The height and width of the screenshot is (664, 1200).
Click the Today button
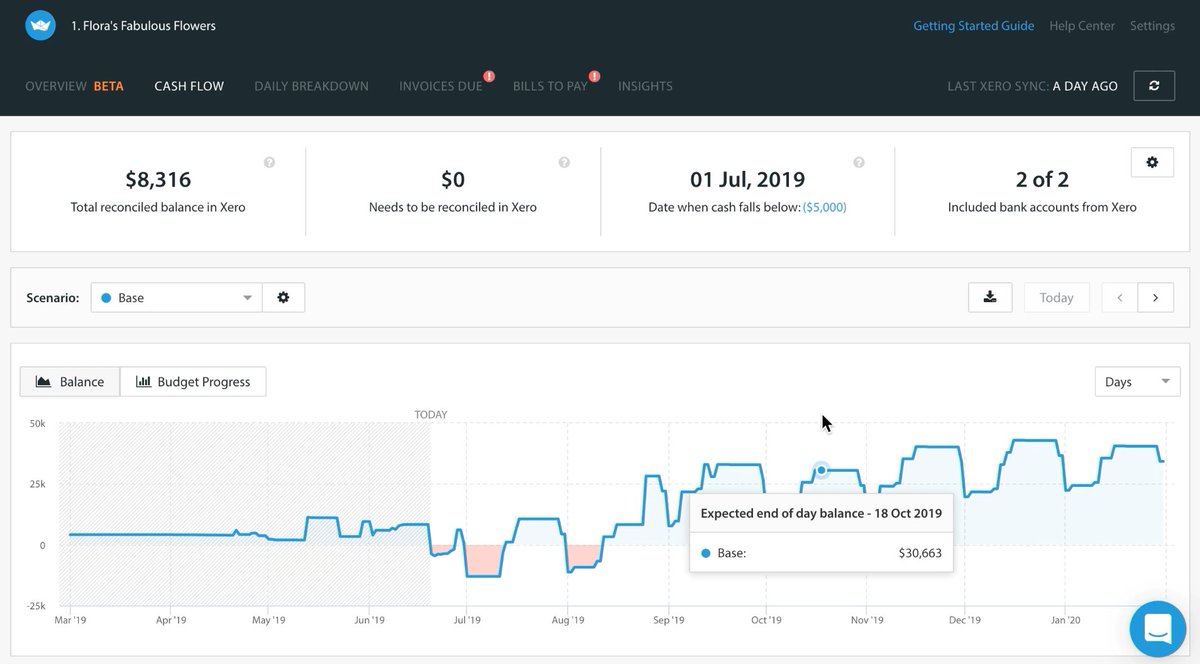tap(1056, 297)
